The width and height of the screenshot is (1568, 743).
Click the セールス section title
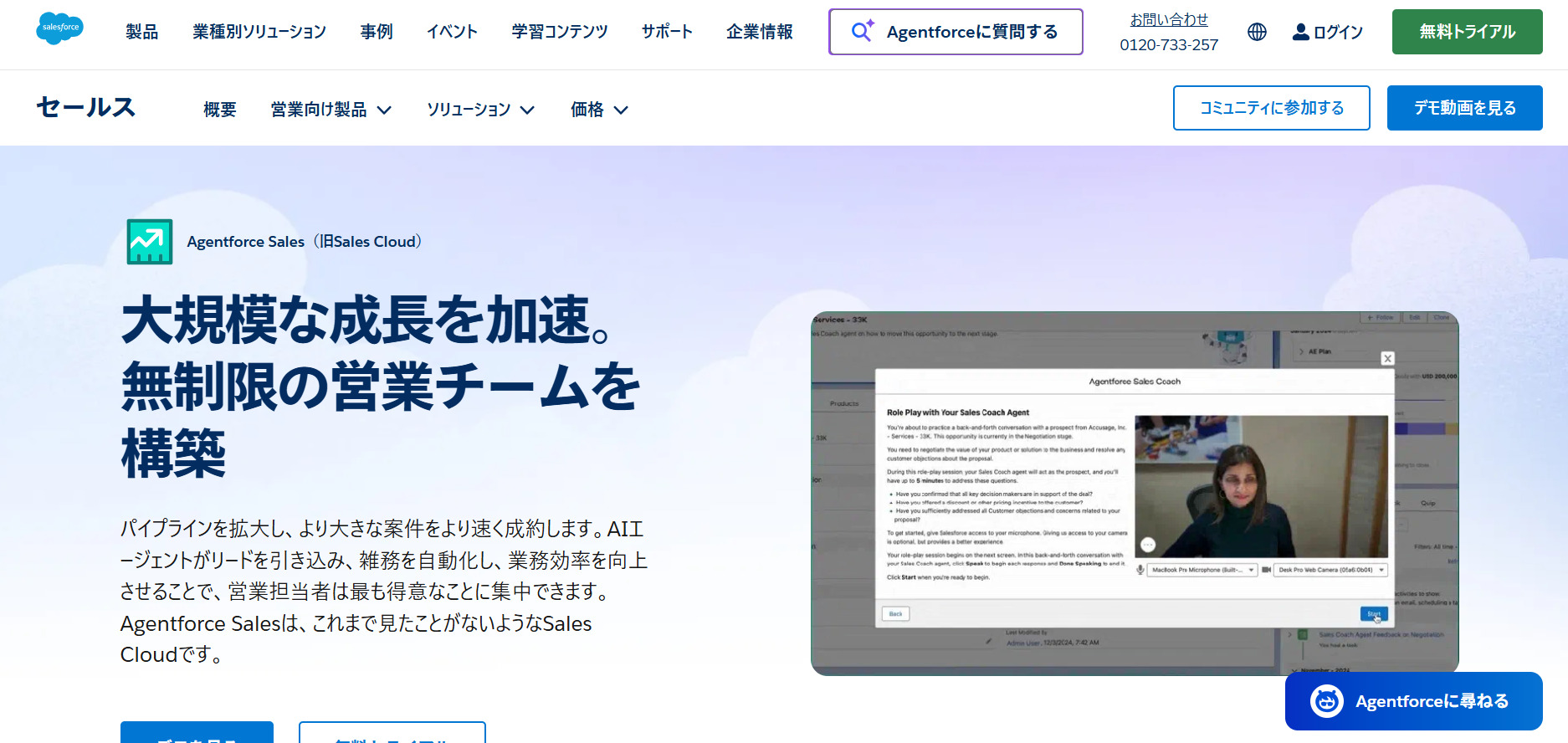(x=85, y=107)
